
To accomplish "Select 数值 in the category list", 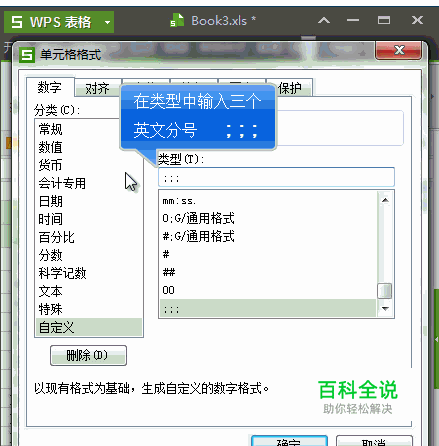I will point(89,147).
